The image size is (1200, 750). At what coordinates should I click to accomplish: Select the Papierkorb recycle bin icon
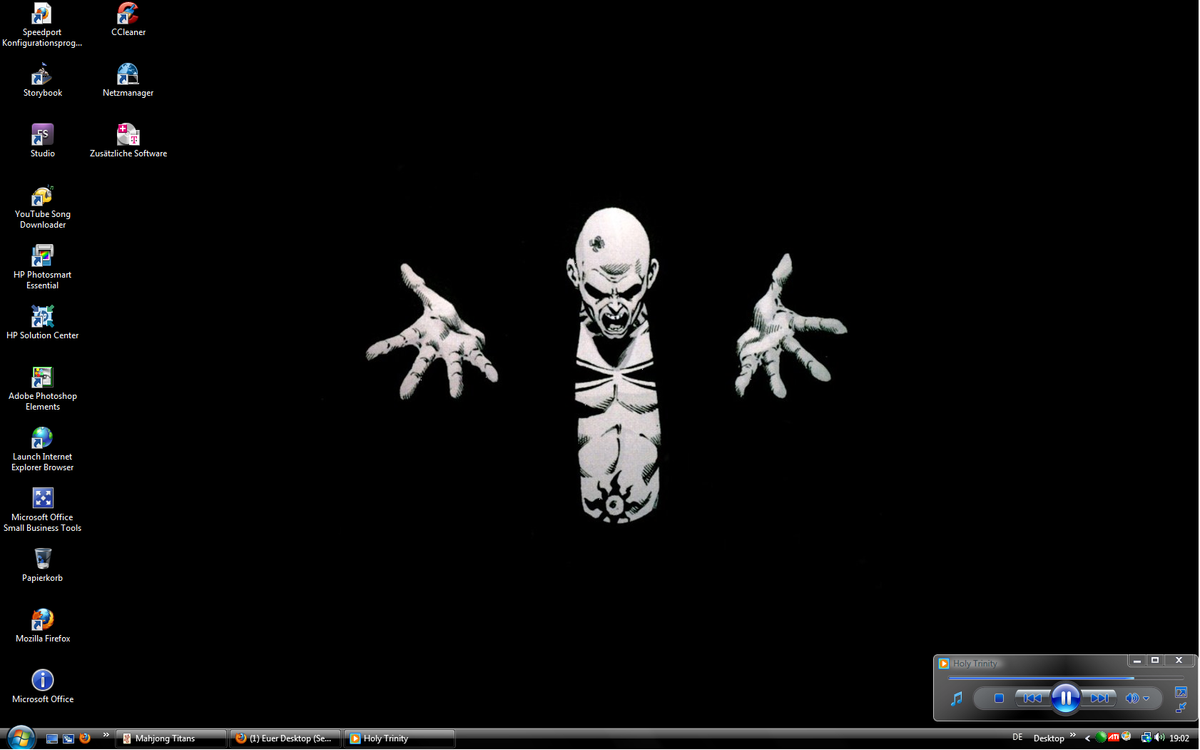42,566
